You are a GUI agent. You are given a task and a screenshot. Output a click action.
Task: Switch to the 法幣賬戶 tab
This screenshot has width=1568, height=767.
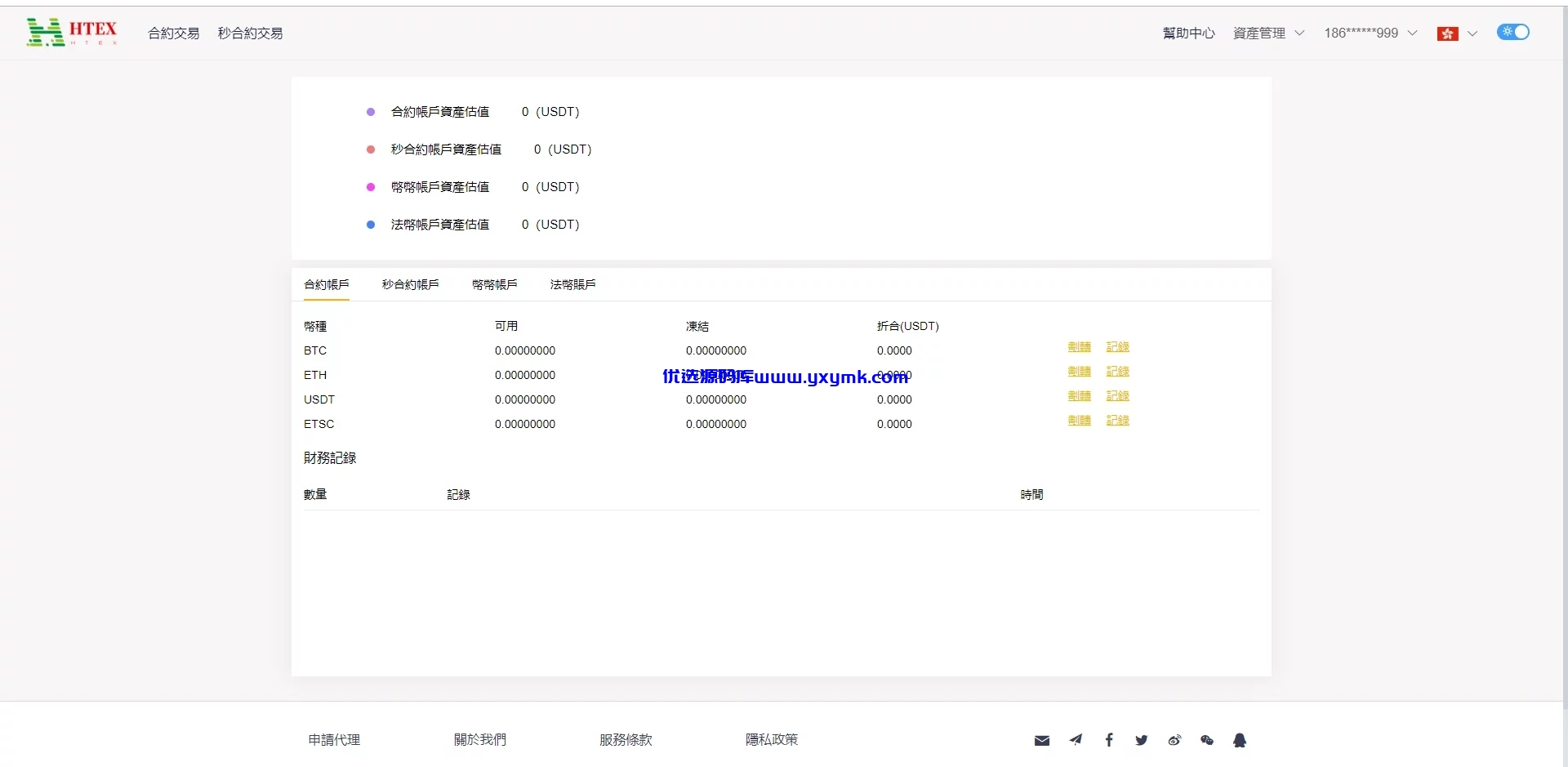572,284
